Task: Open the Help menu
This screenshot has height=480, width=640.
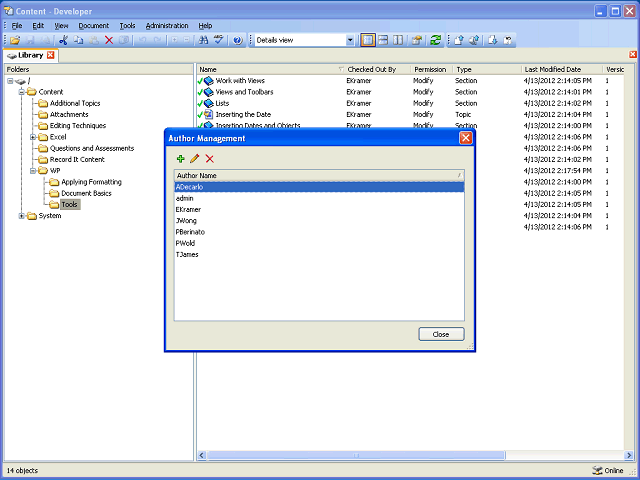Action: coord(205,26)
